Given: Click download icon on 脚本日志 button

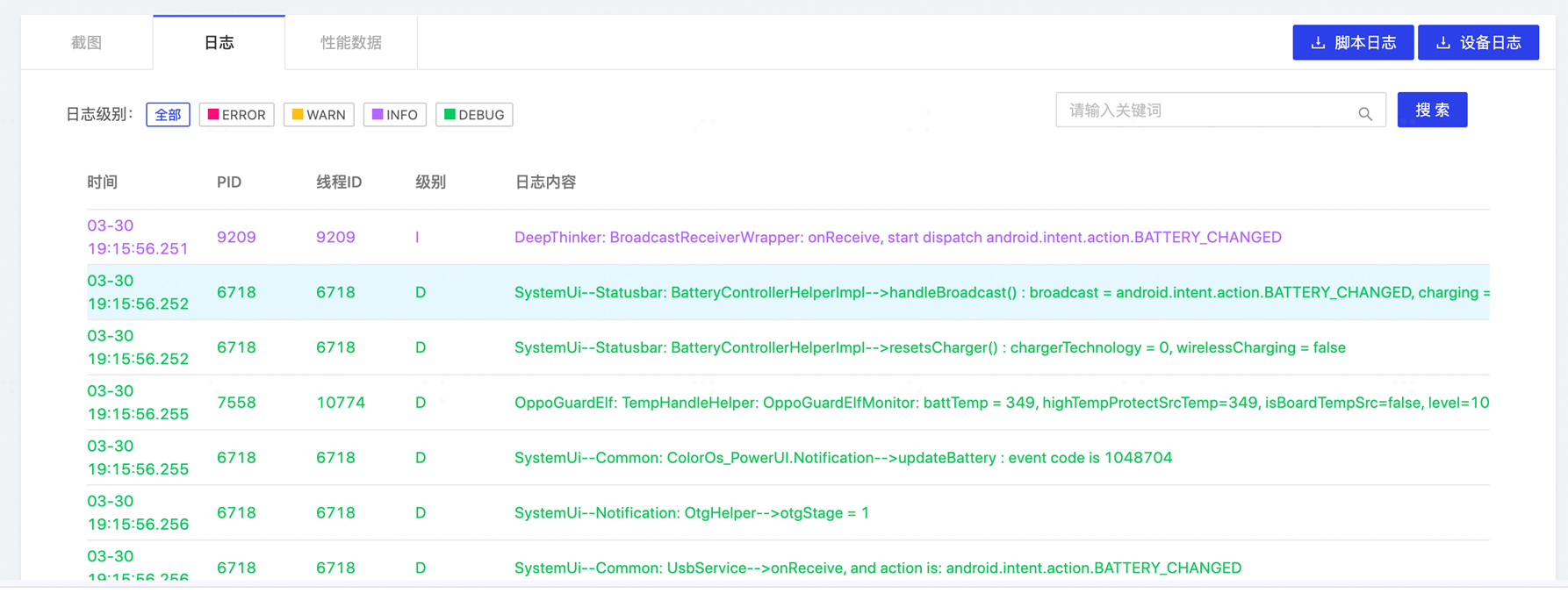Looking at the screenshot, I should click(1318, 43).
